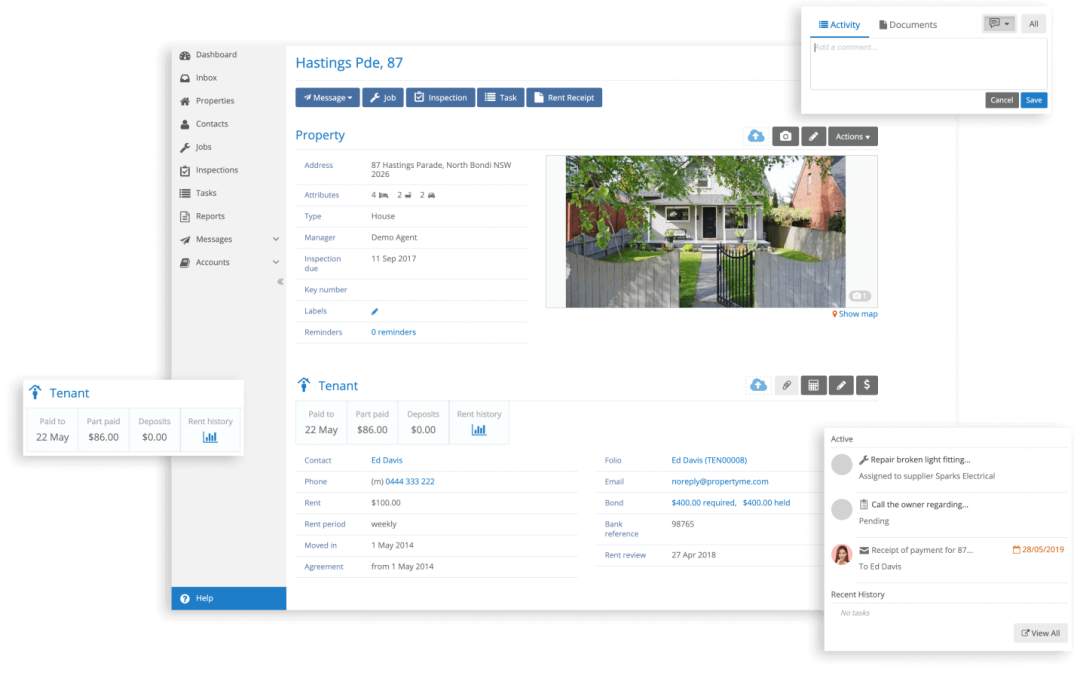Viewport: 1080px width, 678px height.
Task: Toggle the All filter in the activity panel
Action: click(1033, 23)
